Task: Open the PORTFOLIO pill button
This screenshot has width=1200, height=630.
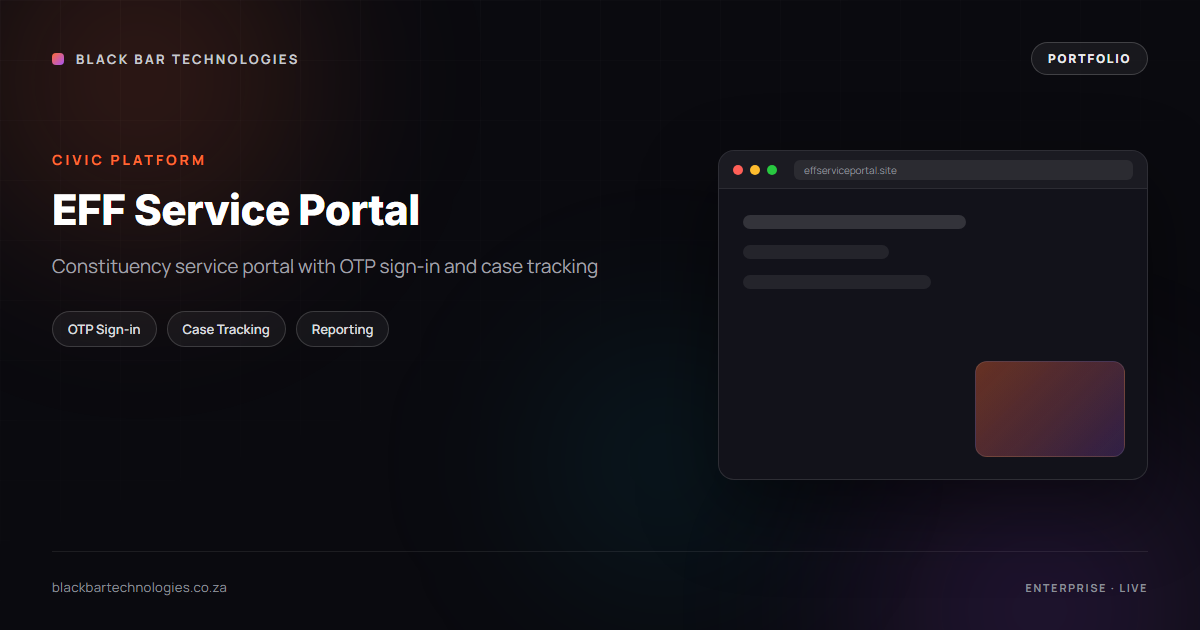Action: point(1089,59)
